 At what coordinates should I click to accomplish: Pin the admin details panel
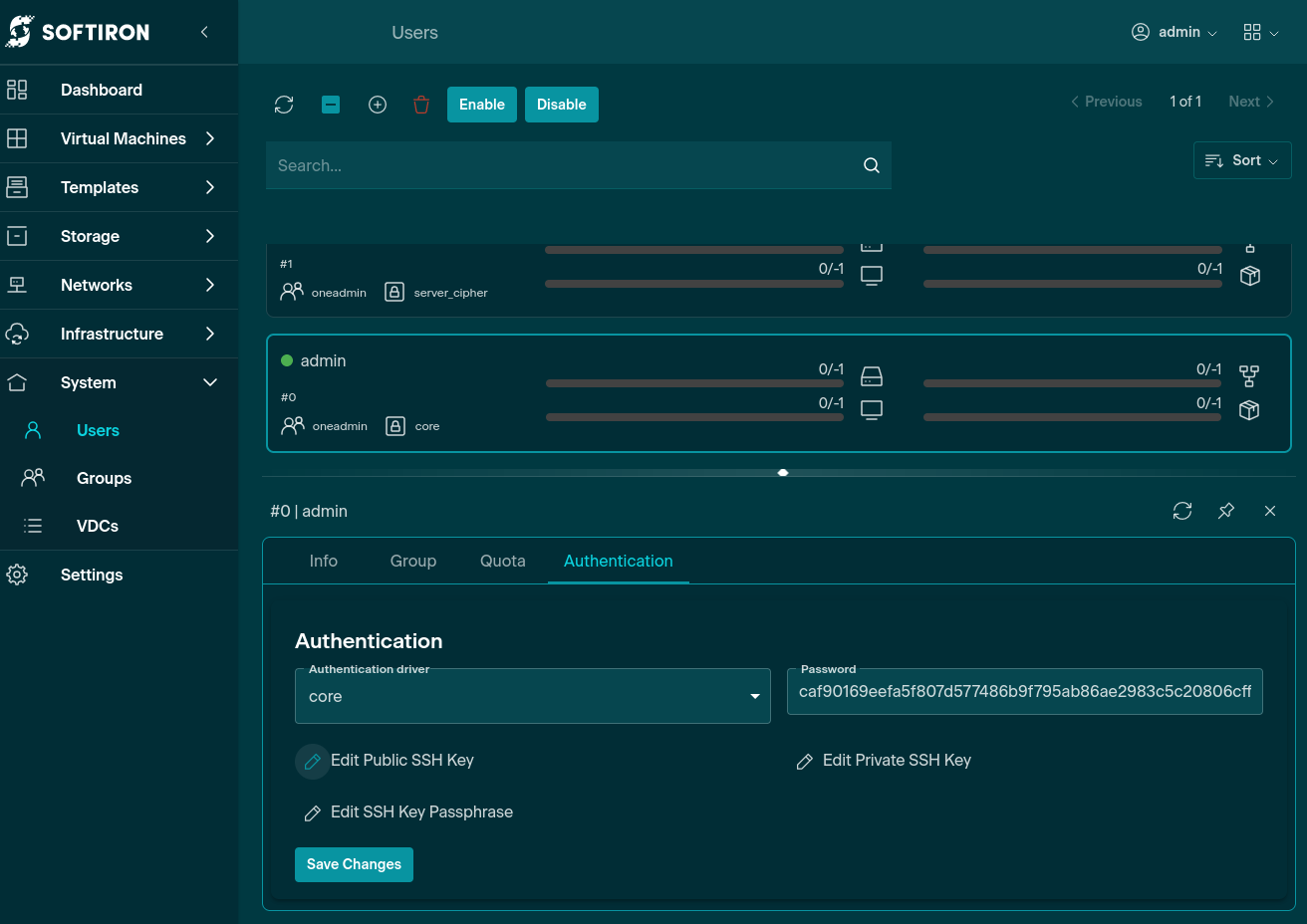1226,511
